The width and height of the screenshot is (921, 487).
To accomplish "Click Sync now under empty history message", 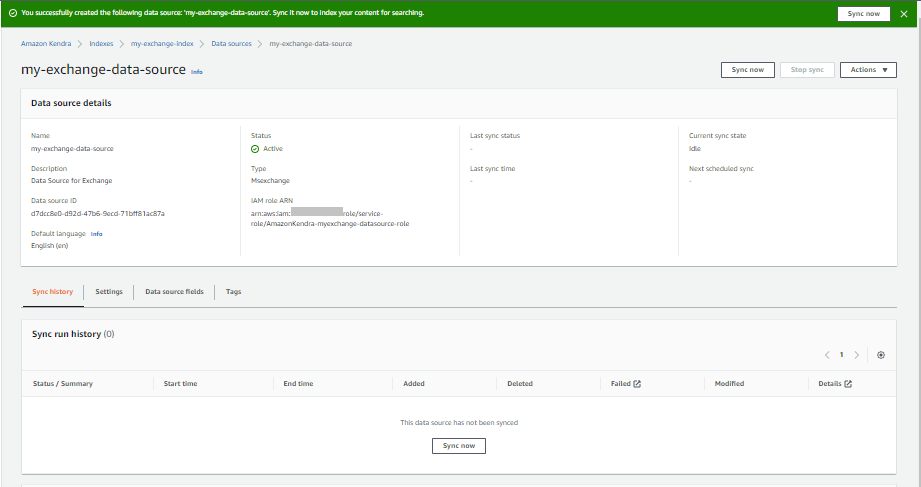I will (459, 446).
